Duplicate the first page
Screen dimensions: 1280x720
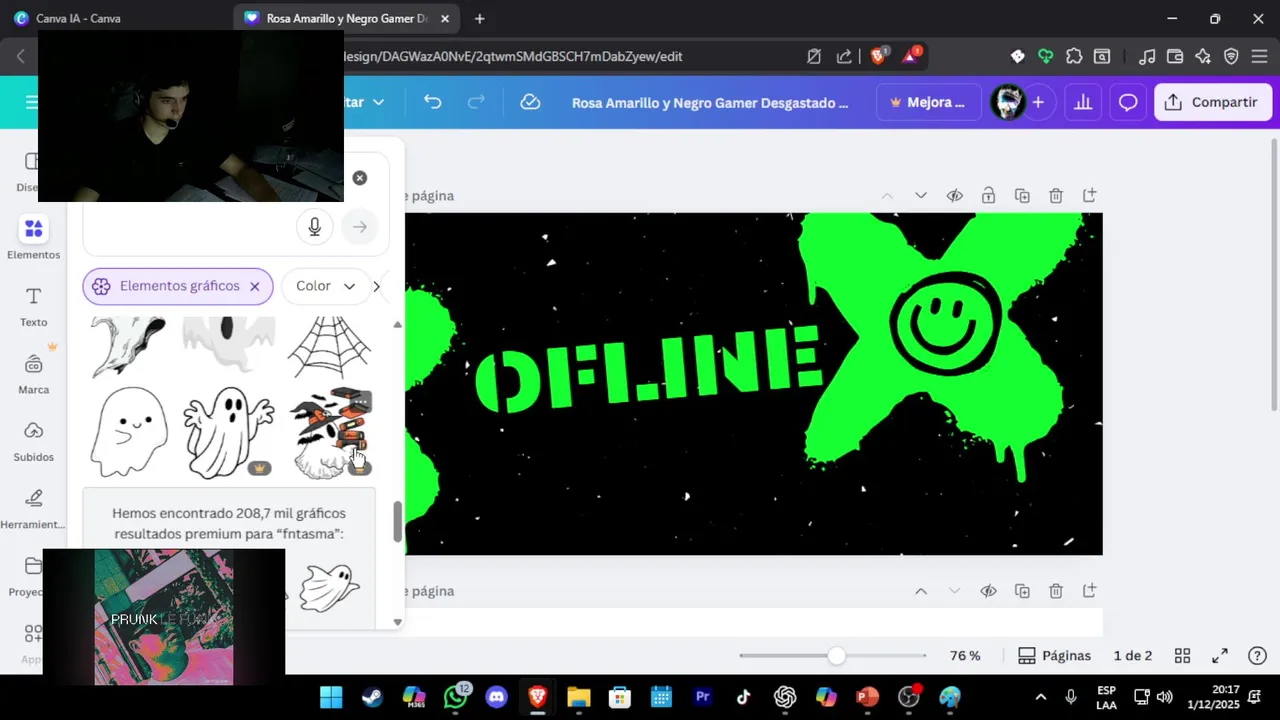coord(1022,195)
